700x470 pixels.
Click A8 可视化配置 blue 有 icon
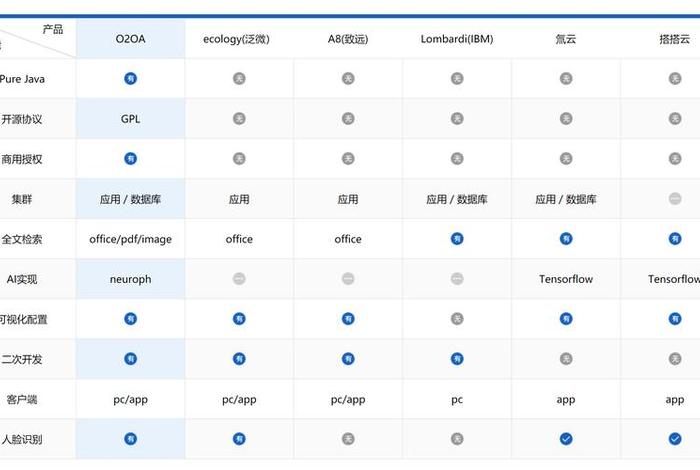(348, 319)
